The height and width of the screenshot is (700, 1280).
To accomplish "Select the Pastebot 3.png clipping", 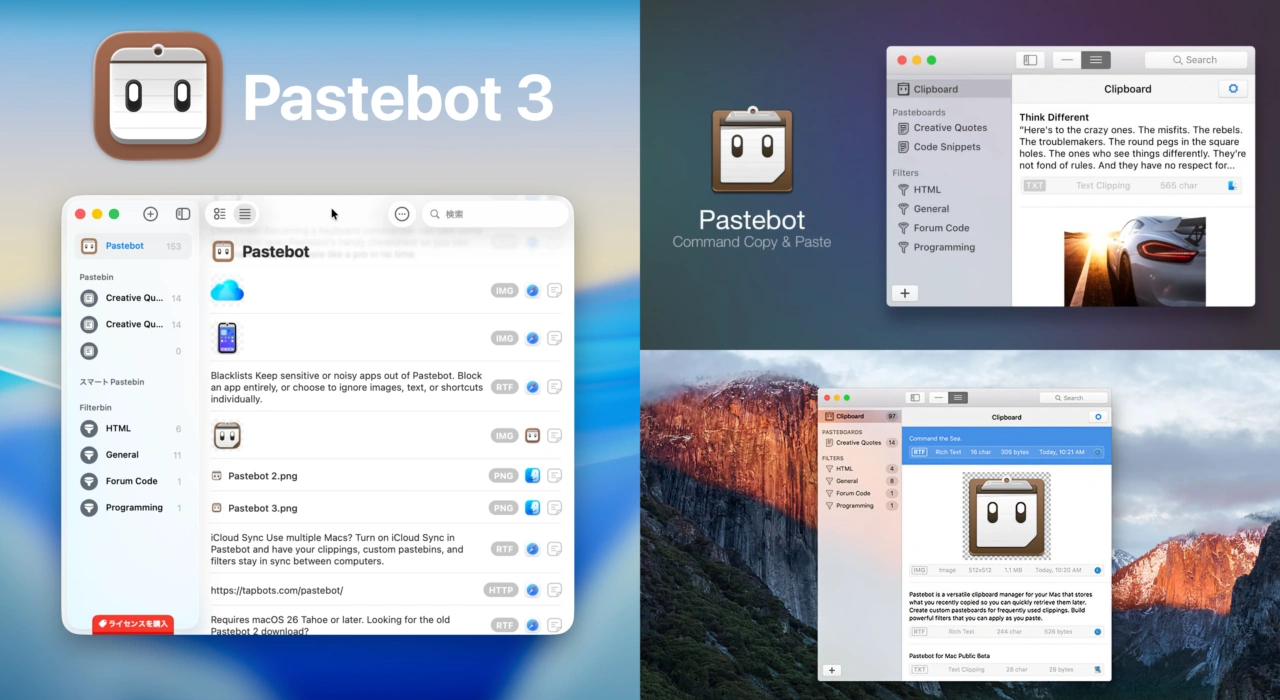I will click(x=263, y=508).
